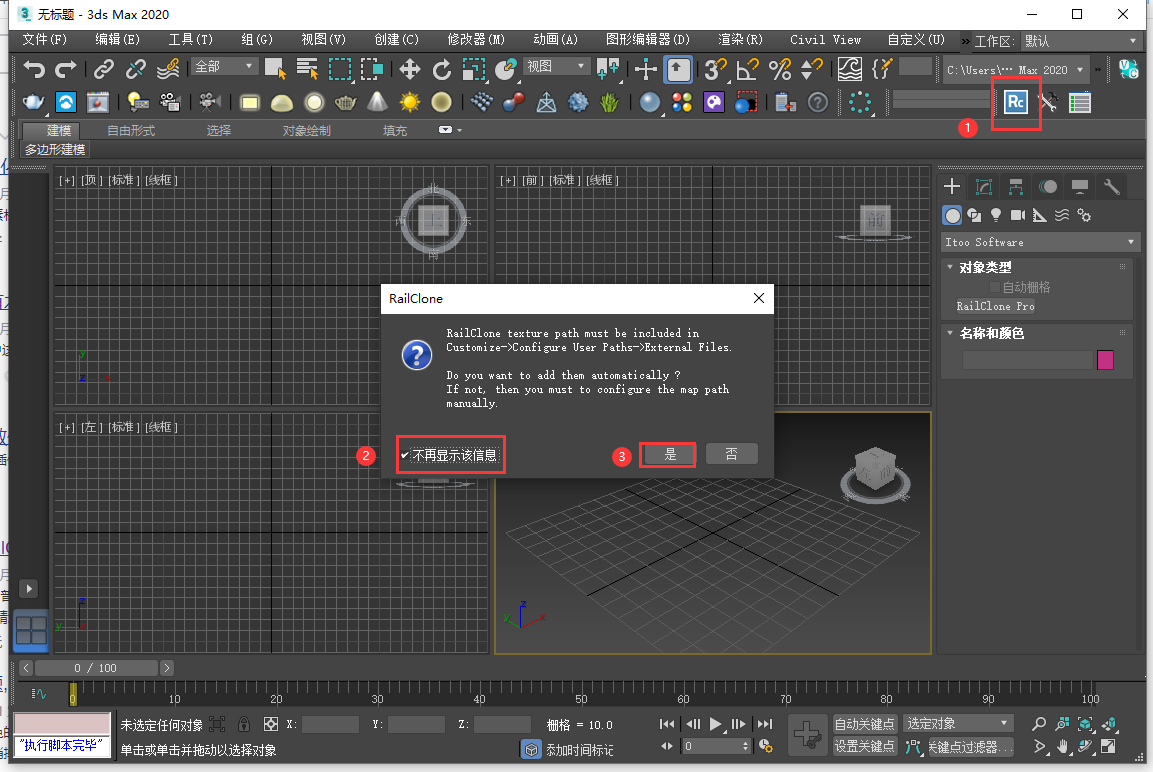This screenshot has width=1153, height=772.
Task: Open the 全部 selection filter dropdown
Action: tap(224, 66)
